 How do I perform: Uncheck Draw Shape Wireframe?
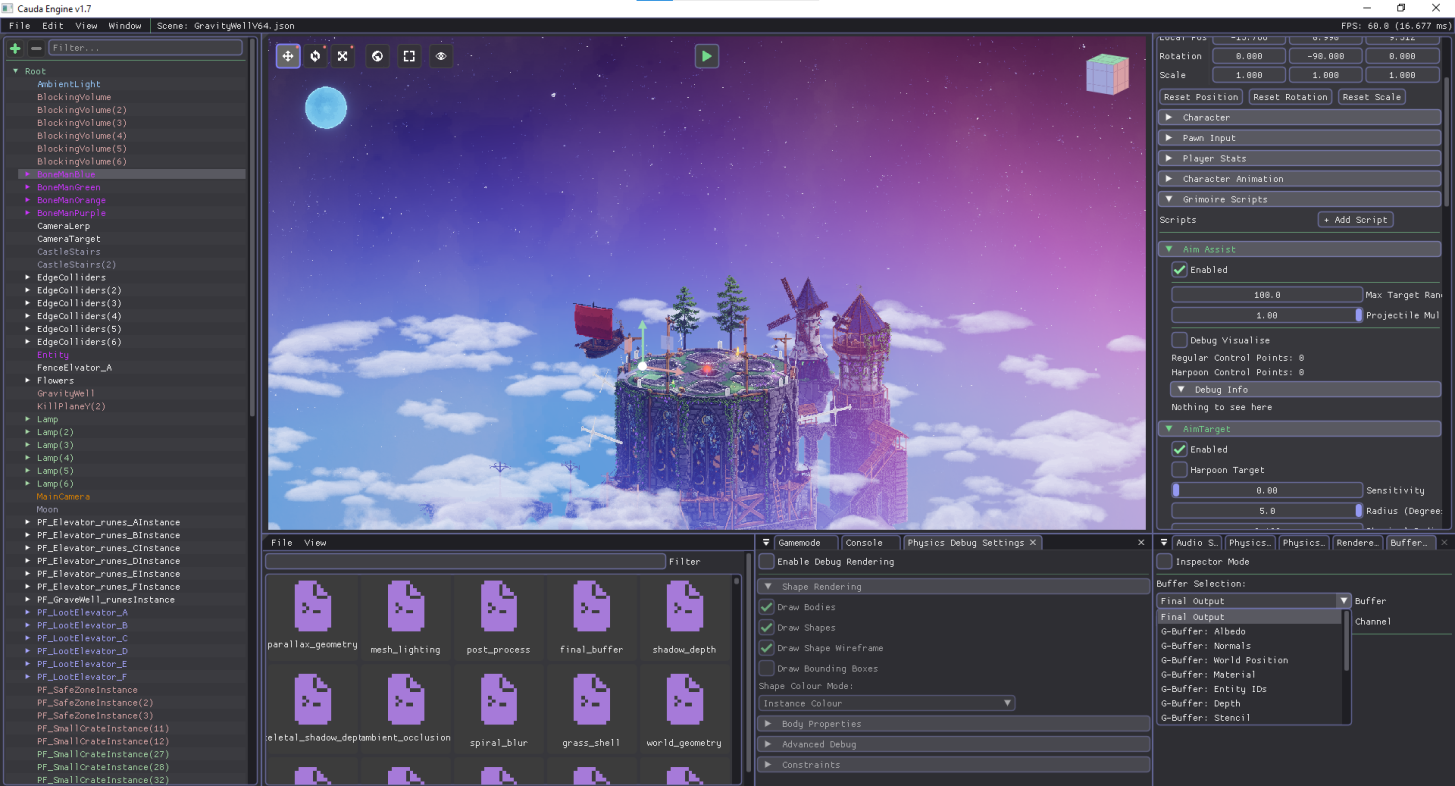767,648
